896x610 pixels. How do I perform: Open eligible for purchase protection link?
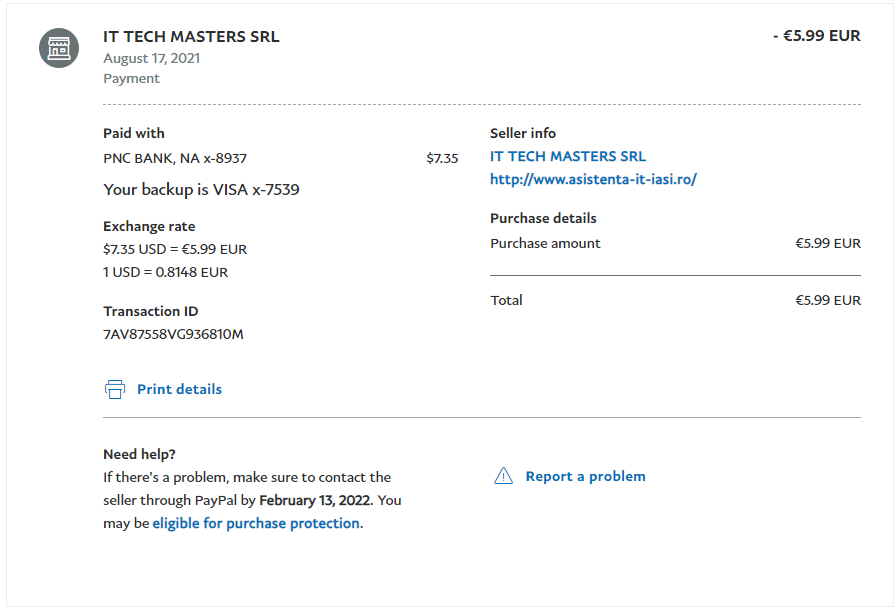[255, 523]
